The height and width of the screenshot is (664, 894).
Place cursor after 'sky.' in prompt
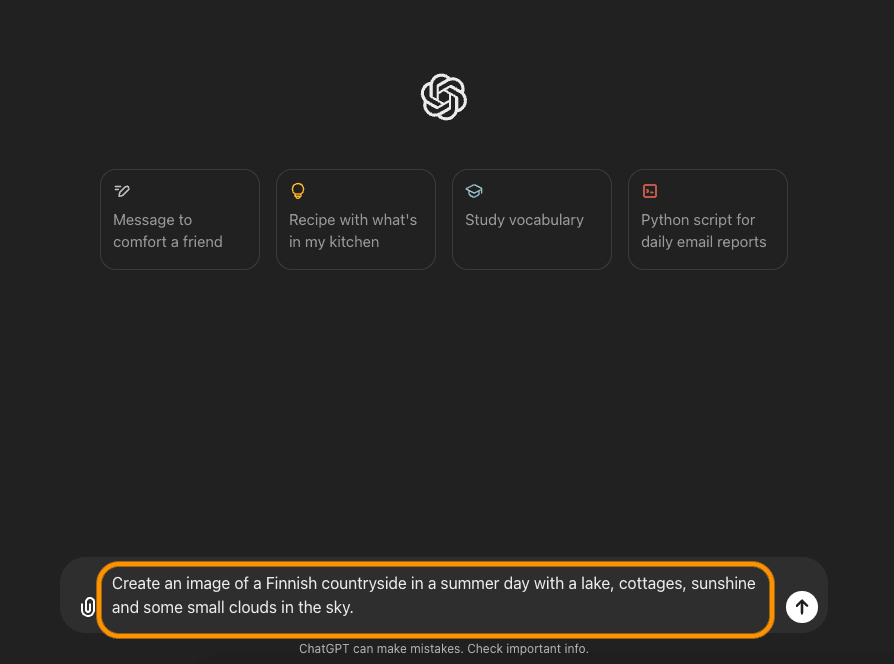pos(355,608)
